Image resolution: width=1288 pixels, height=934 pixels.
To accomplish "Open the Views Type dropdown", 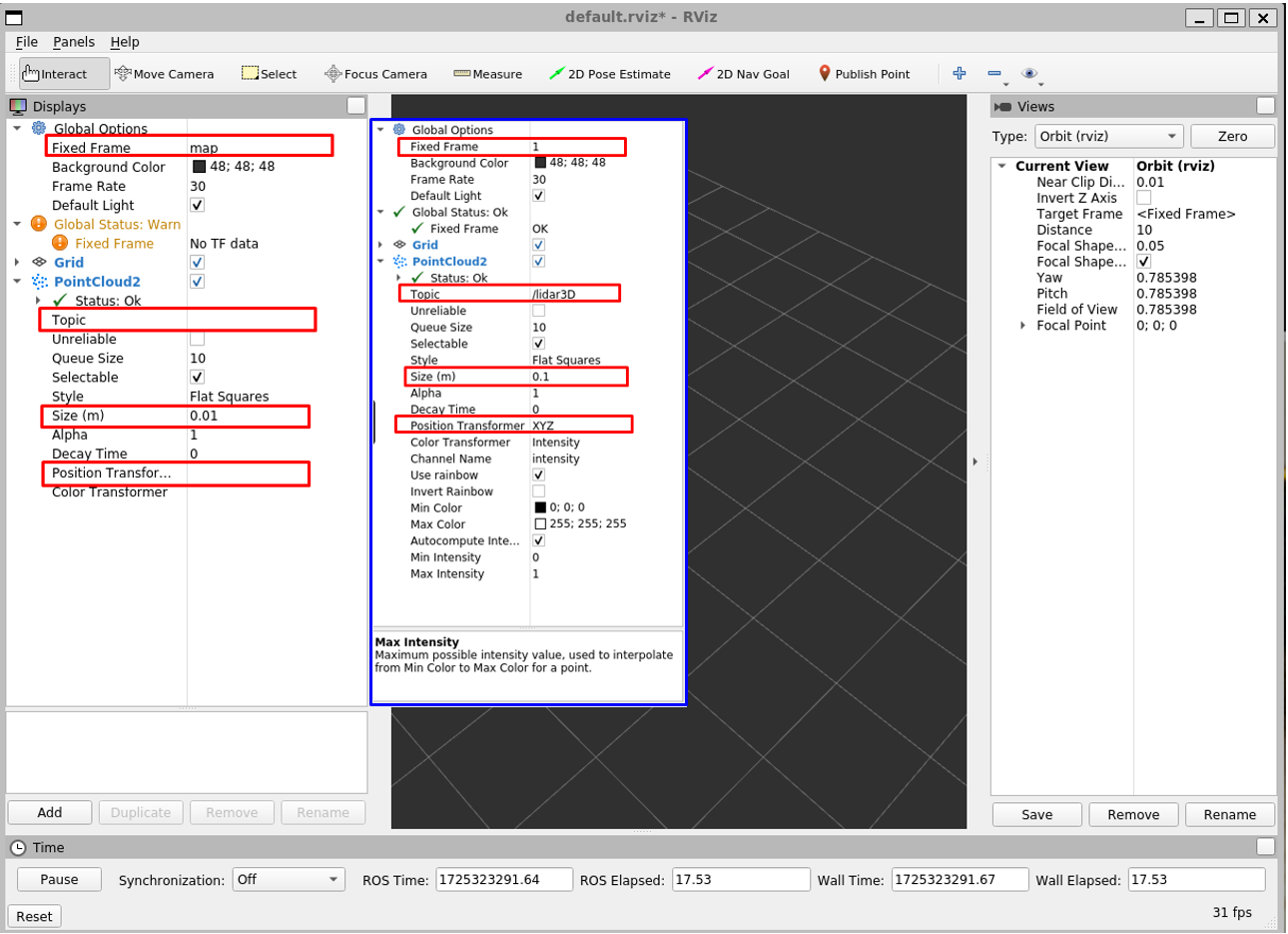I will pyautogui.click(x=1108, y=136).
